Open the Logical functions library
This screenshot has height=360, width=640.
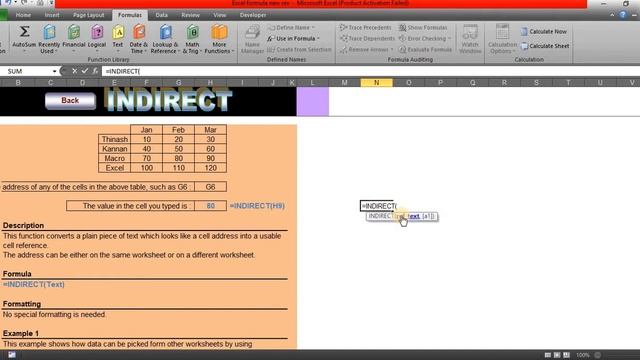click(x=97, y=39)
